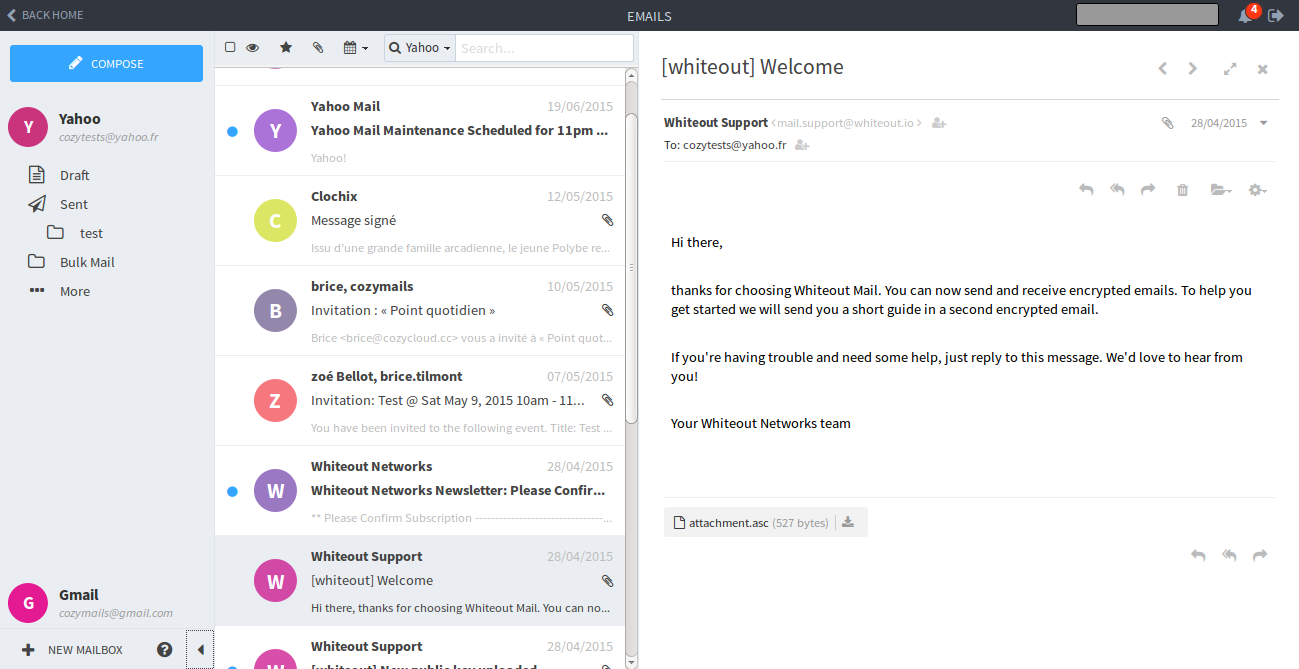Screen dimensions: 1299x669
Task: Open the Yahoo search scope dropdown
Action: pos(420,47)
